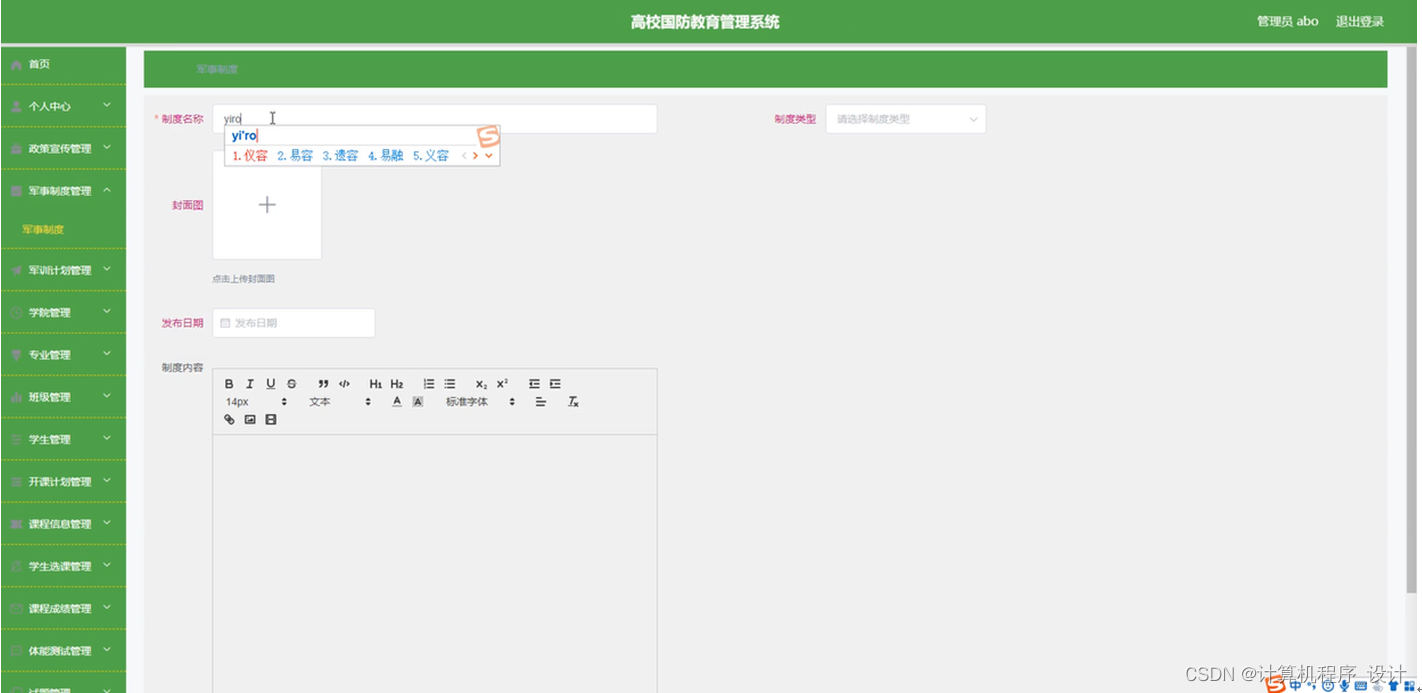The image size is (1422, 693).
Task: Click the 管理员 abo account label
Action: coord(1288,21)
